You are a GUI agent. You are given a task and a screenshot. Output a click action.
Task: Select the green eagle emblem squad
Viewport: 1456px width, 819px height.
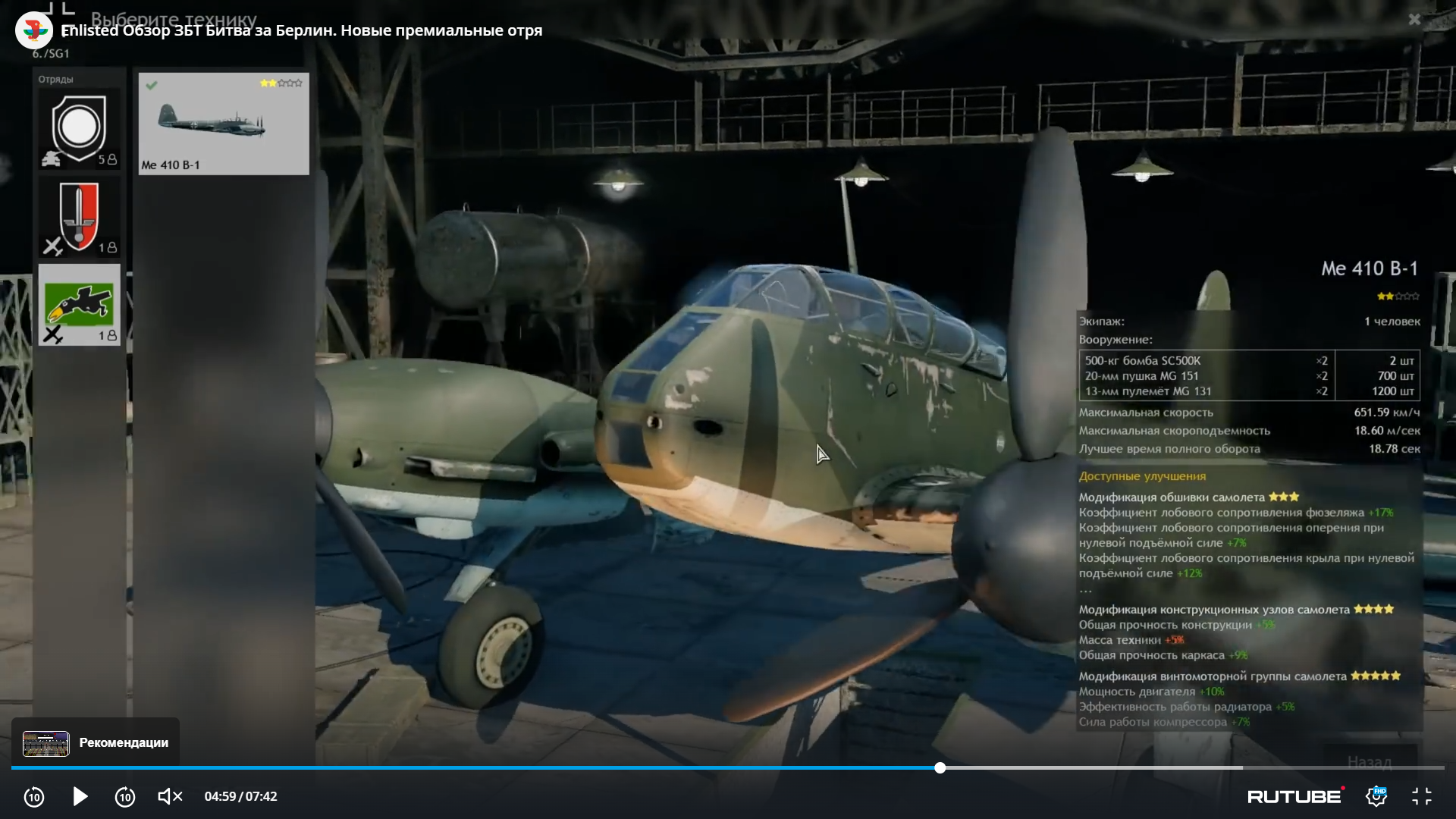(x=80, y=305)
